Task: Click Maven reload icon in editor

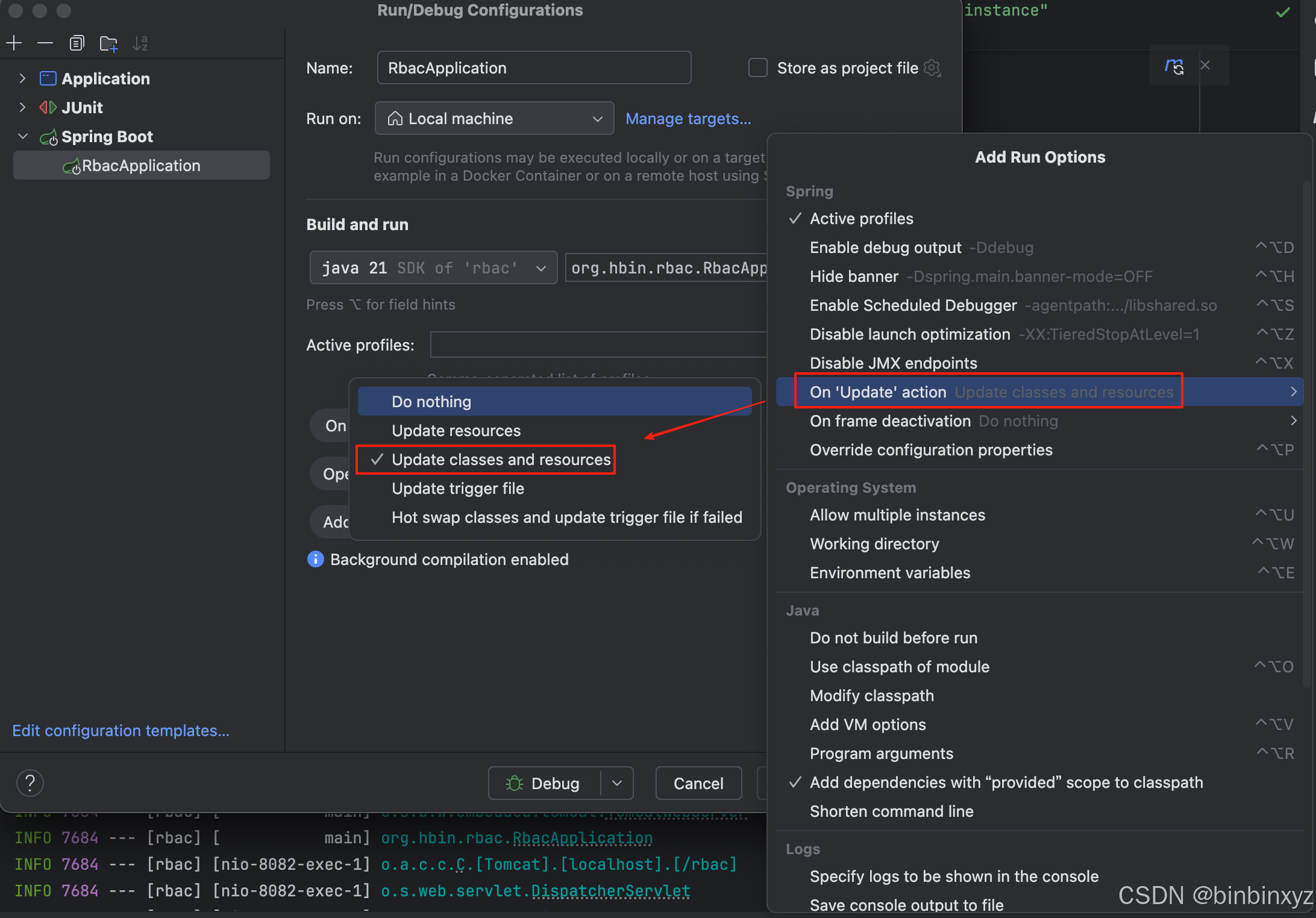Action: pyautogui.click(x=1174, y=65)
